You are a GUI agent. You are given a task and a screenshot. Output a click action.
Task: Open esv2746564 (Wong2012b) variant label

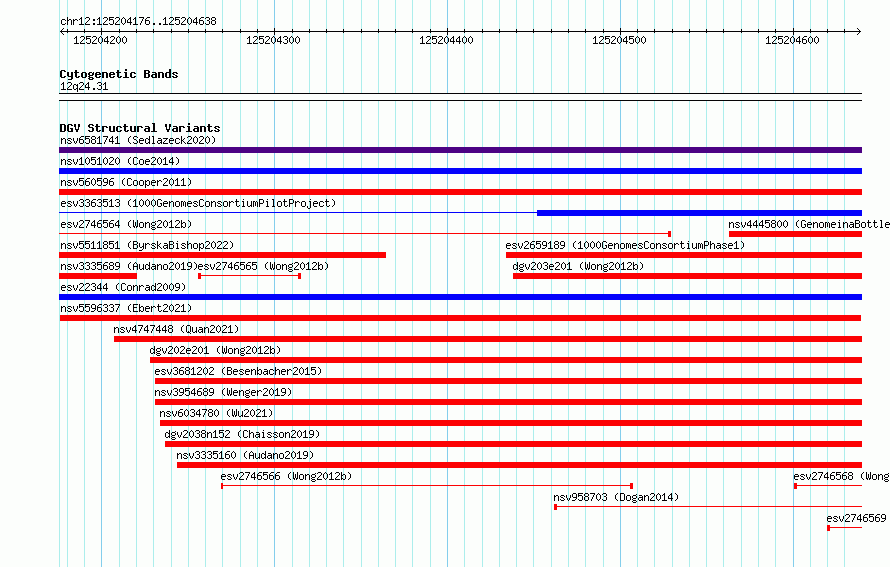[126, 224]
